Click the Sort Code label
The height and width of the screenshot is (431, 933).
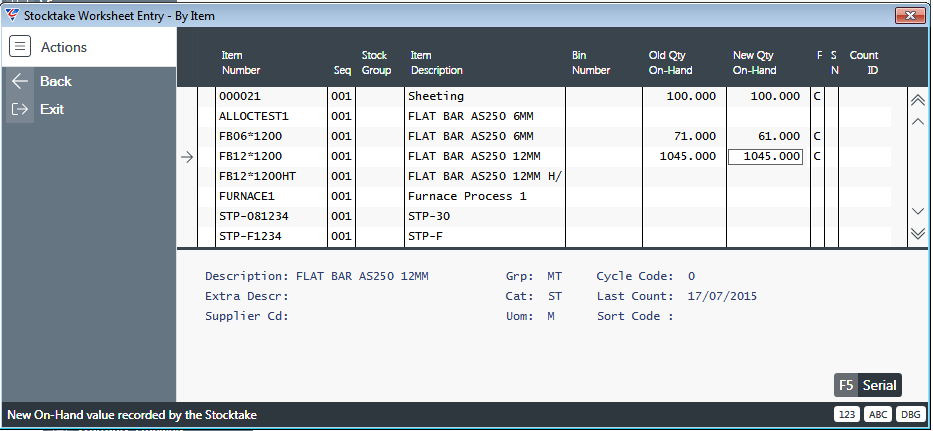635,316
